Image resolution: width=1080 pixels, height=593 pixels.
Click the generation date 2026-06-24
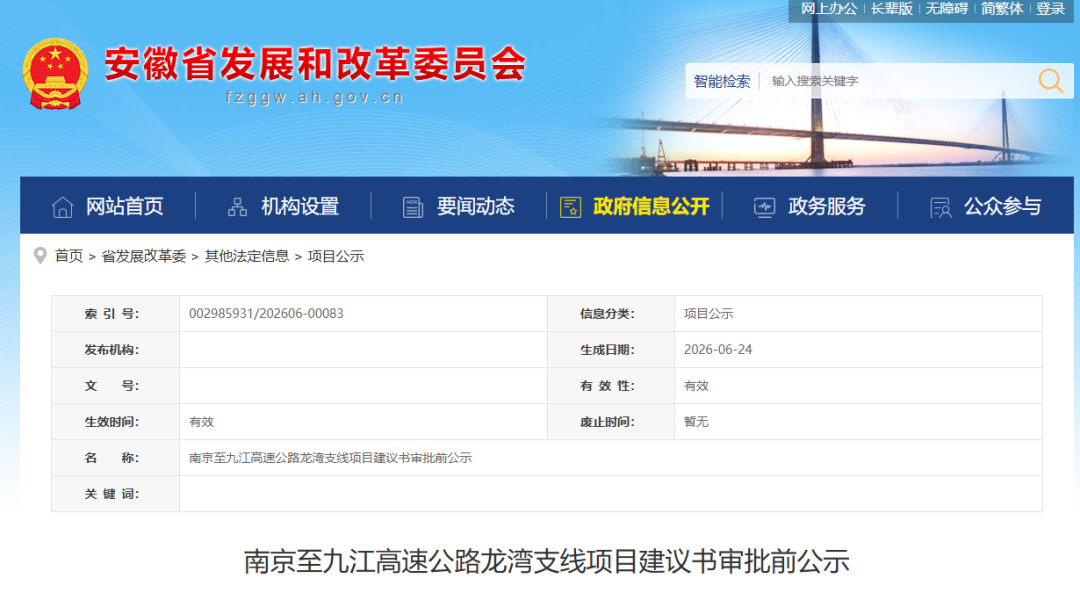pyautogui.click(x=718, y=350)
